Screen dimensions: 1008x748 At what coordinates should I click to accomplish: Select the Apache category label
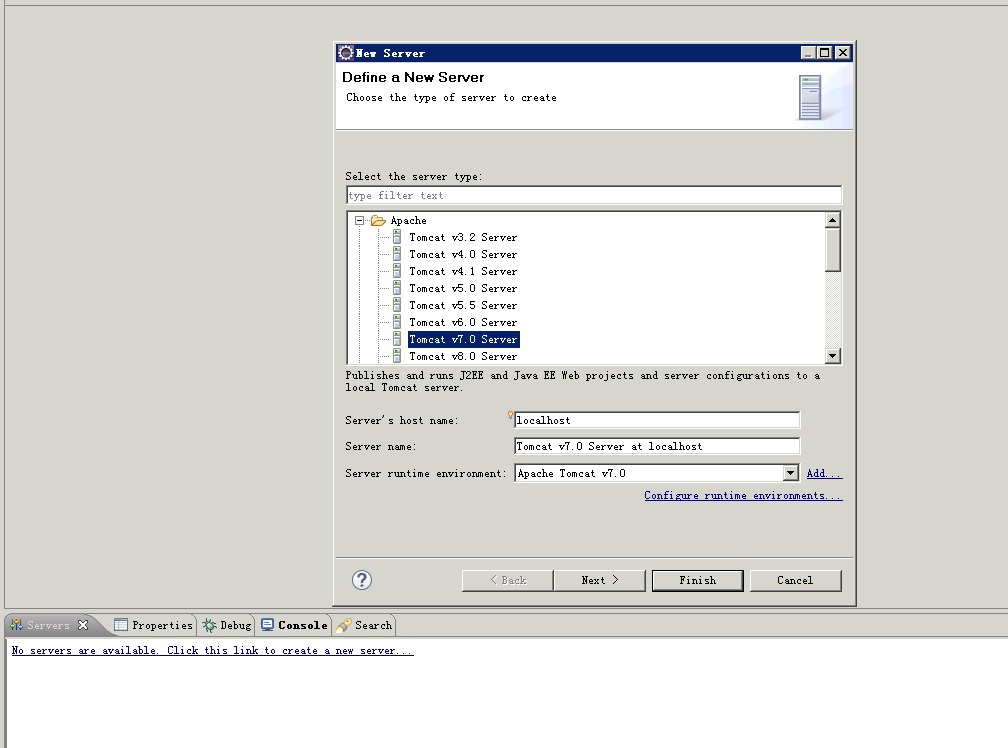pyautogui.click(x=408, y=220)
